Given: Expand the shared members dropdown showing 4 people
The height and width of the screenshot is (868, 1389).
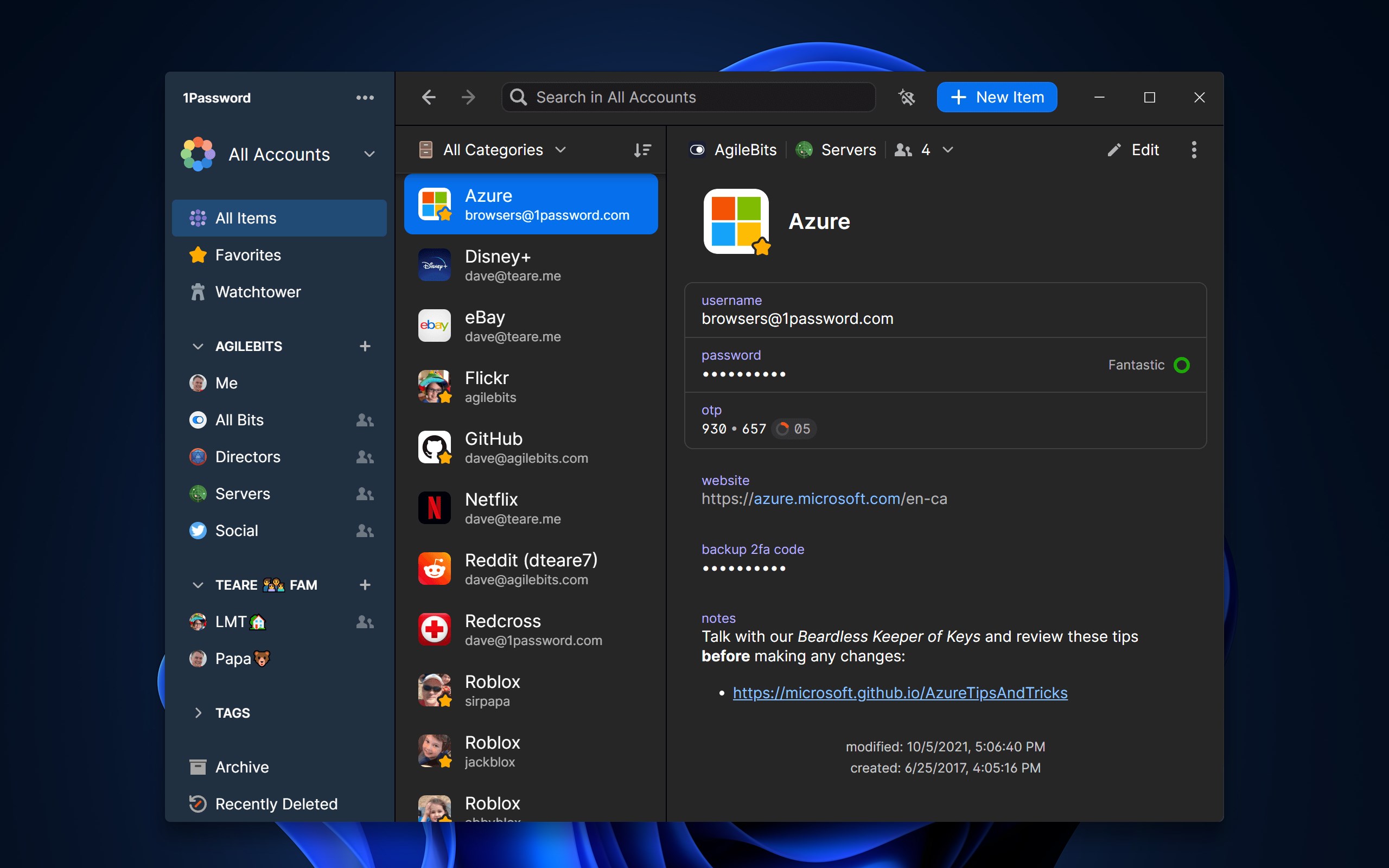Looking at the screenshot, I should [947, 150].
